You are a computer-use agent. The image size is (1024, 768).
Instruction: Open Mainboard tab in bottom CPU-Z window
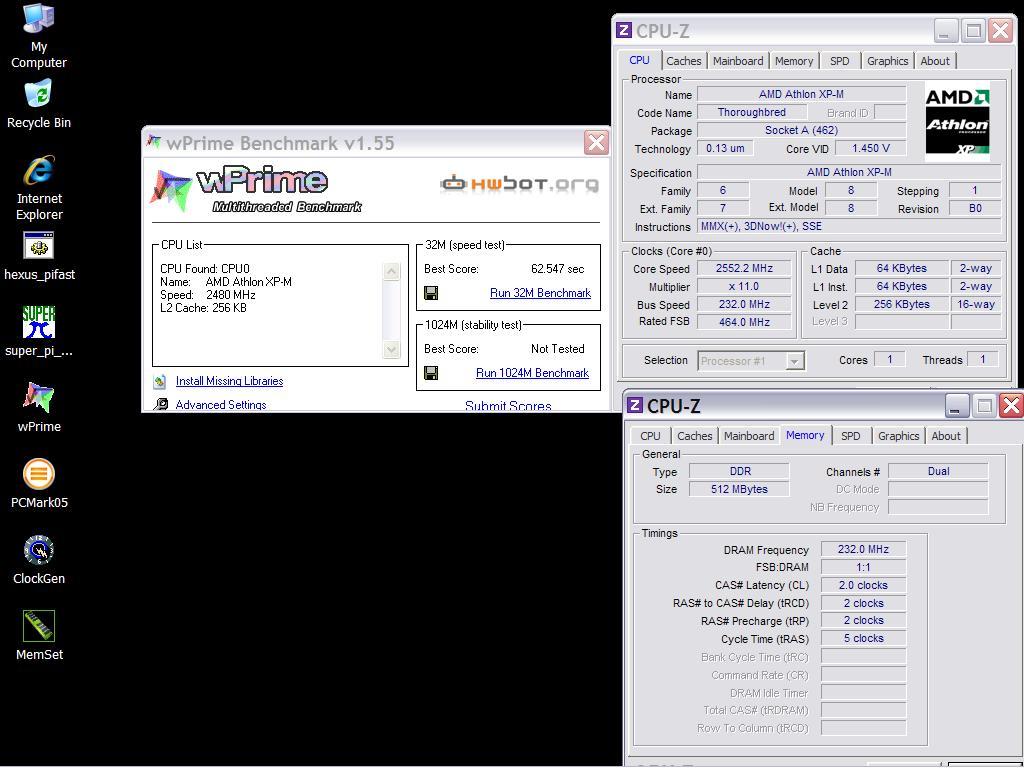coord(749,436)
